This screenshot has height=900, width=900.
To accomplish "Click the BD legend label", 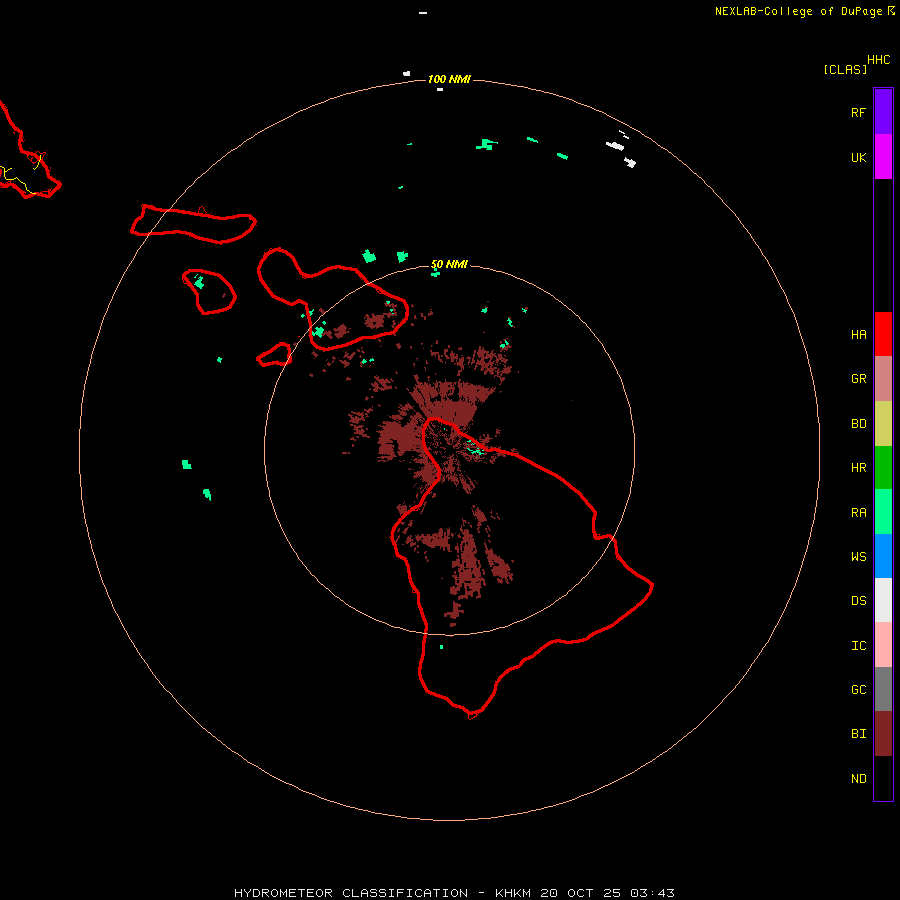I will coord(859,424).
